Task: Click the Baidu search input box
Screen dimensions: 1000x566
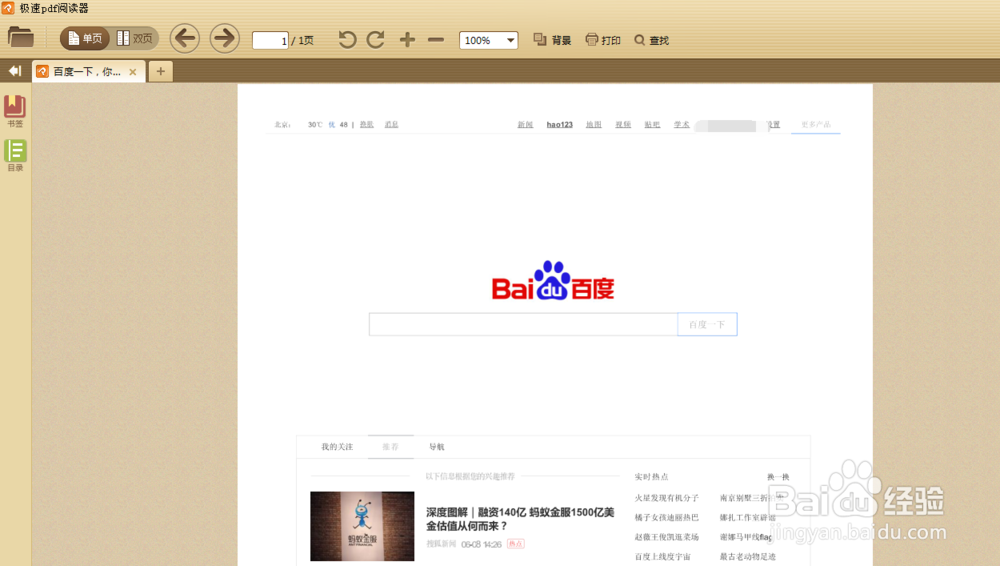Action: (x=523, y=324)
